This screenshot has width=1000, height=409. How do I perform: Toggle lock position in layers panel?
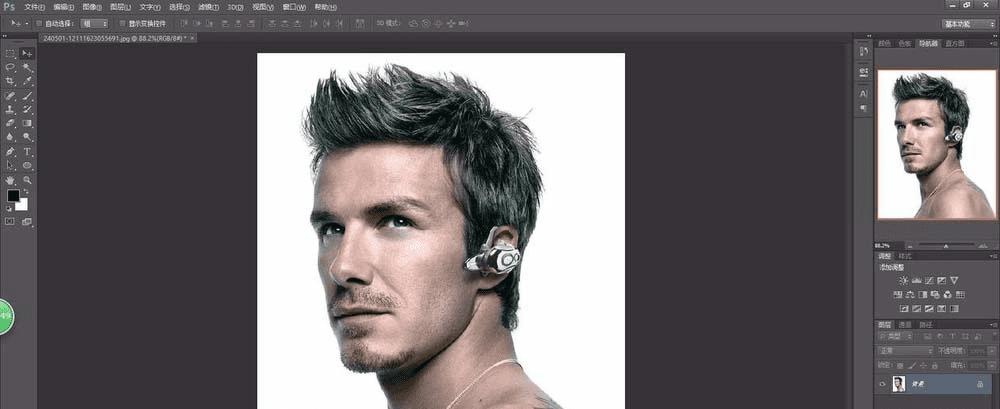tap(923, 366)
